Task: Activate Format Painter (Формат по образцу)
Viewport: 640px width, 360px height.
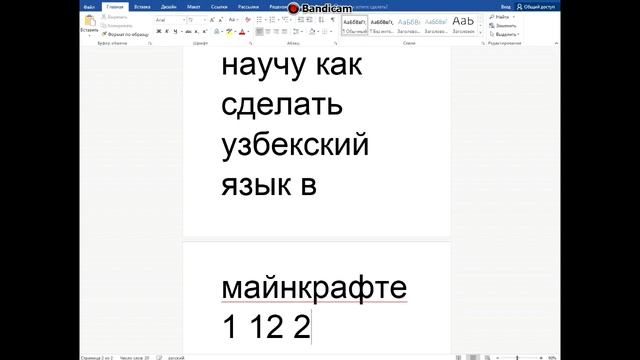Action: coord(125,34)
